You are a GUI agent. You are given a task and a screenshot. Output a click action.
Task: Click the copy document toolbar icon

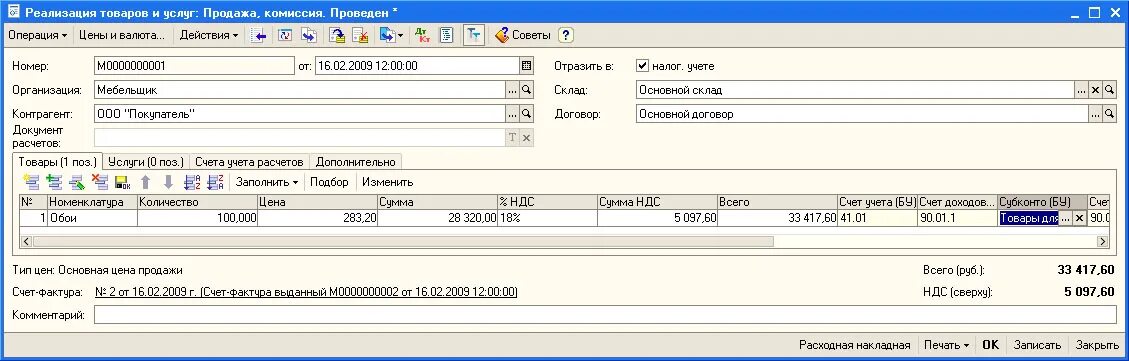click(x=308, y=35)
